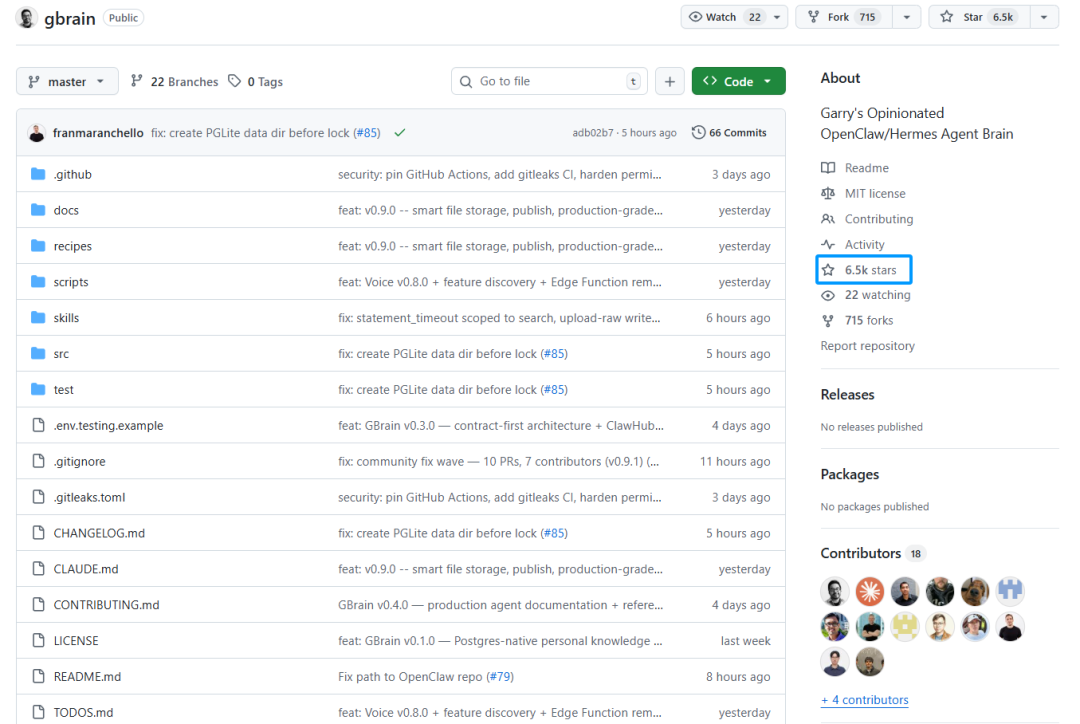Star the gbrain repository
This screenshot has width=1080, height=724.
click(962, 17)
